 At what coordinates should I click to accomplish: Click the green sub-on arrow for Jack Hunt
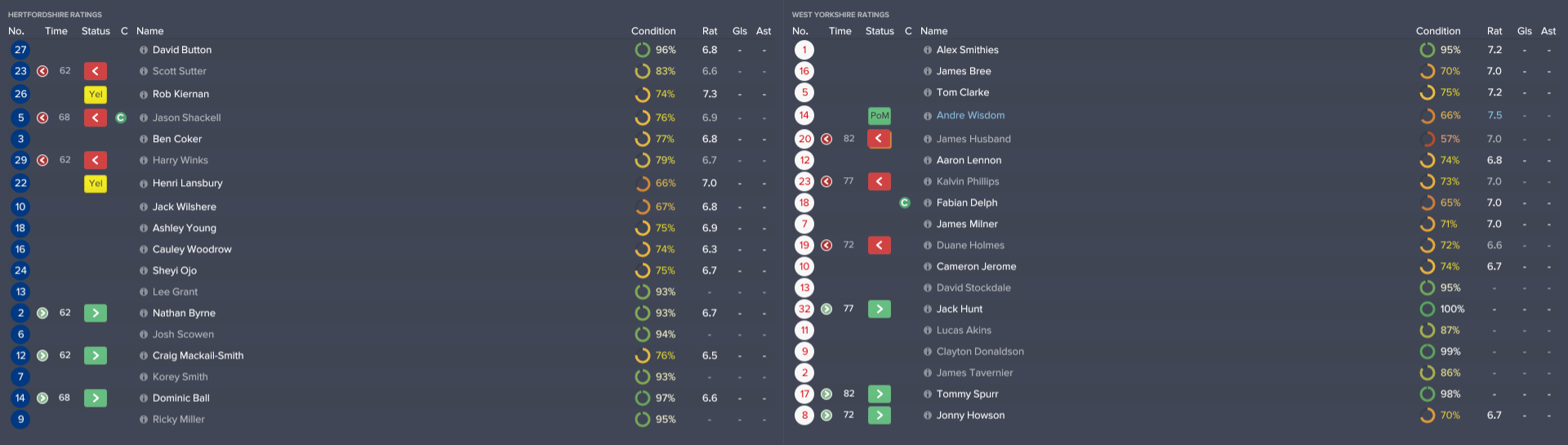(x=880, y=309)
